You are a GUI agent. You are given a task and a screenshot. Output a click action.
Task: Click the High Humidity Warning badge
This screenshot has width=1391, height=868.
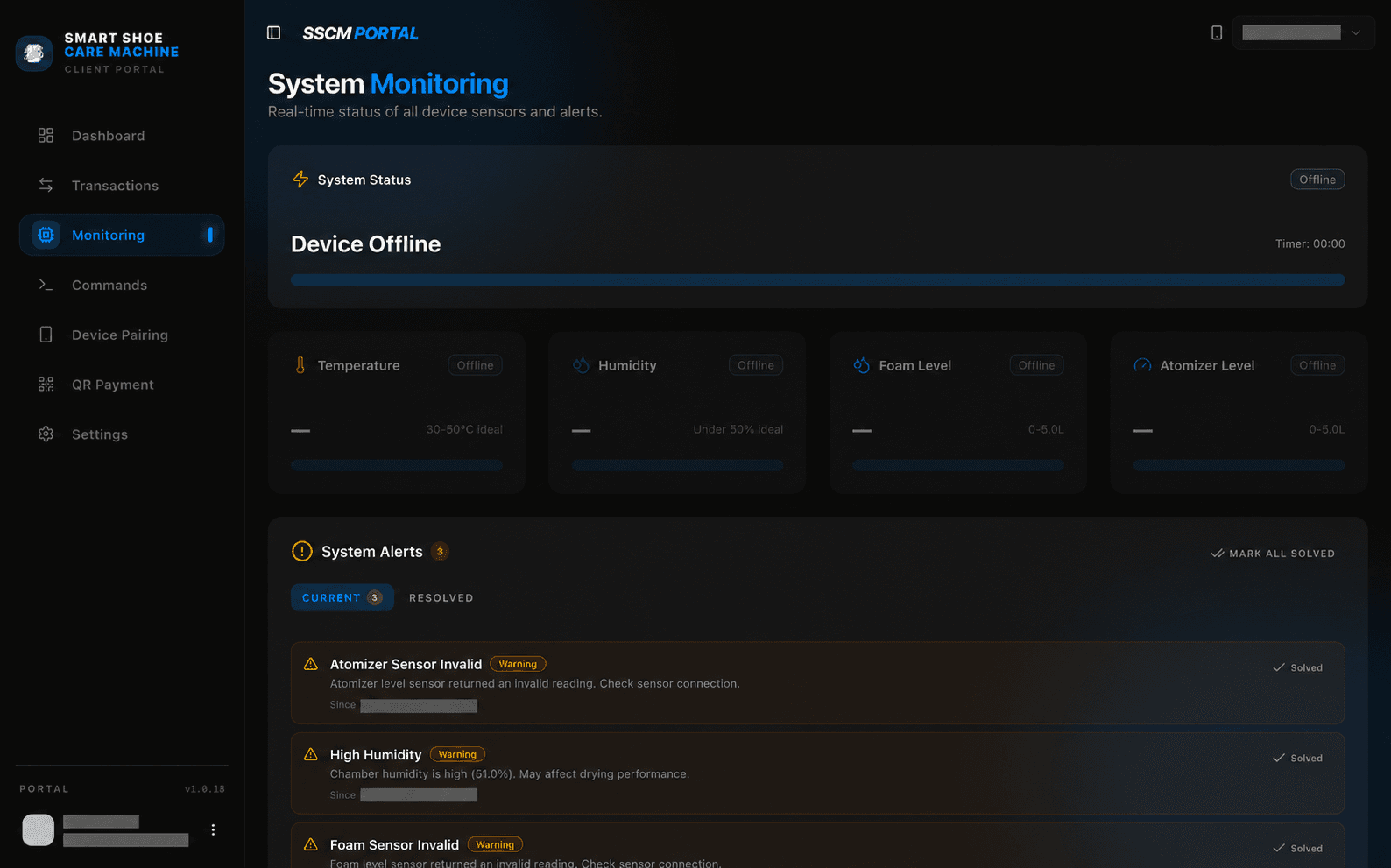pyautogui.click(x=457, y=754)
